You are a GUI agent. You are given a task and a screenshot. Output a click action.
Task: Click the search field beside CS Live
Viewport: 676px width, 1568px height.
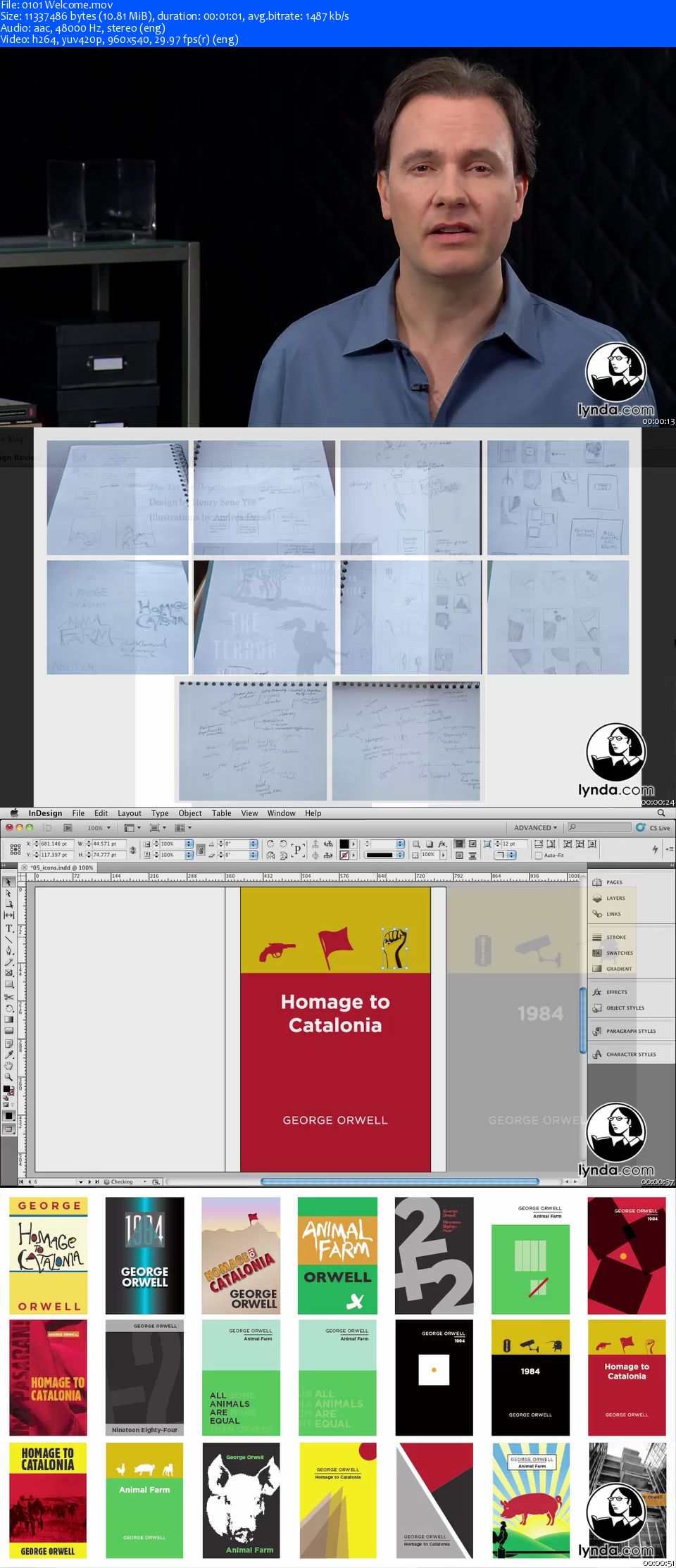599,828
